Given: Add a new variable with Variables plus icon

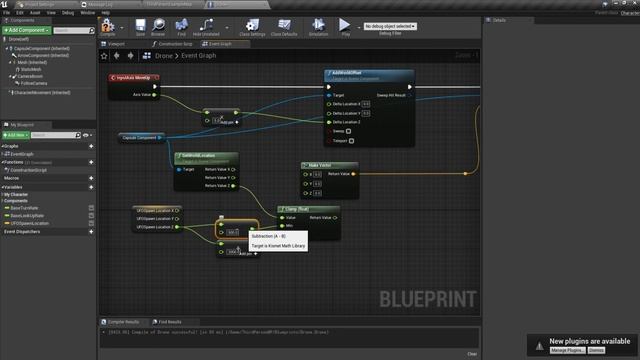Looking at the screenshot, I should tap(91, 187).
